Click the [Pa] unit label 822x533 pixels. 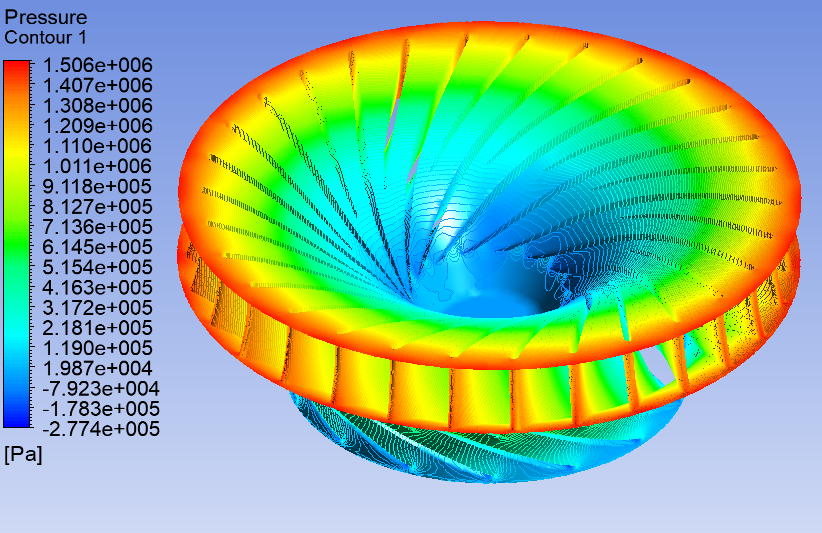(23, 454)
